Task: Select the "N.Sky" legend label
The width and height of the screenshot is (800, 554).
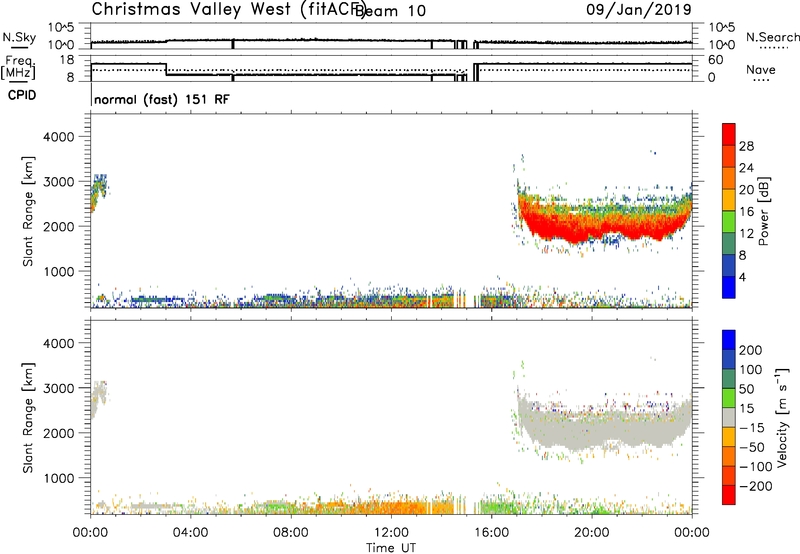Action: click(19, 37)
